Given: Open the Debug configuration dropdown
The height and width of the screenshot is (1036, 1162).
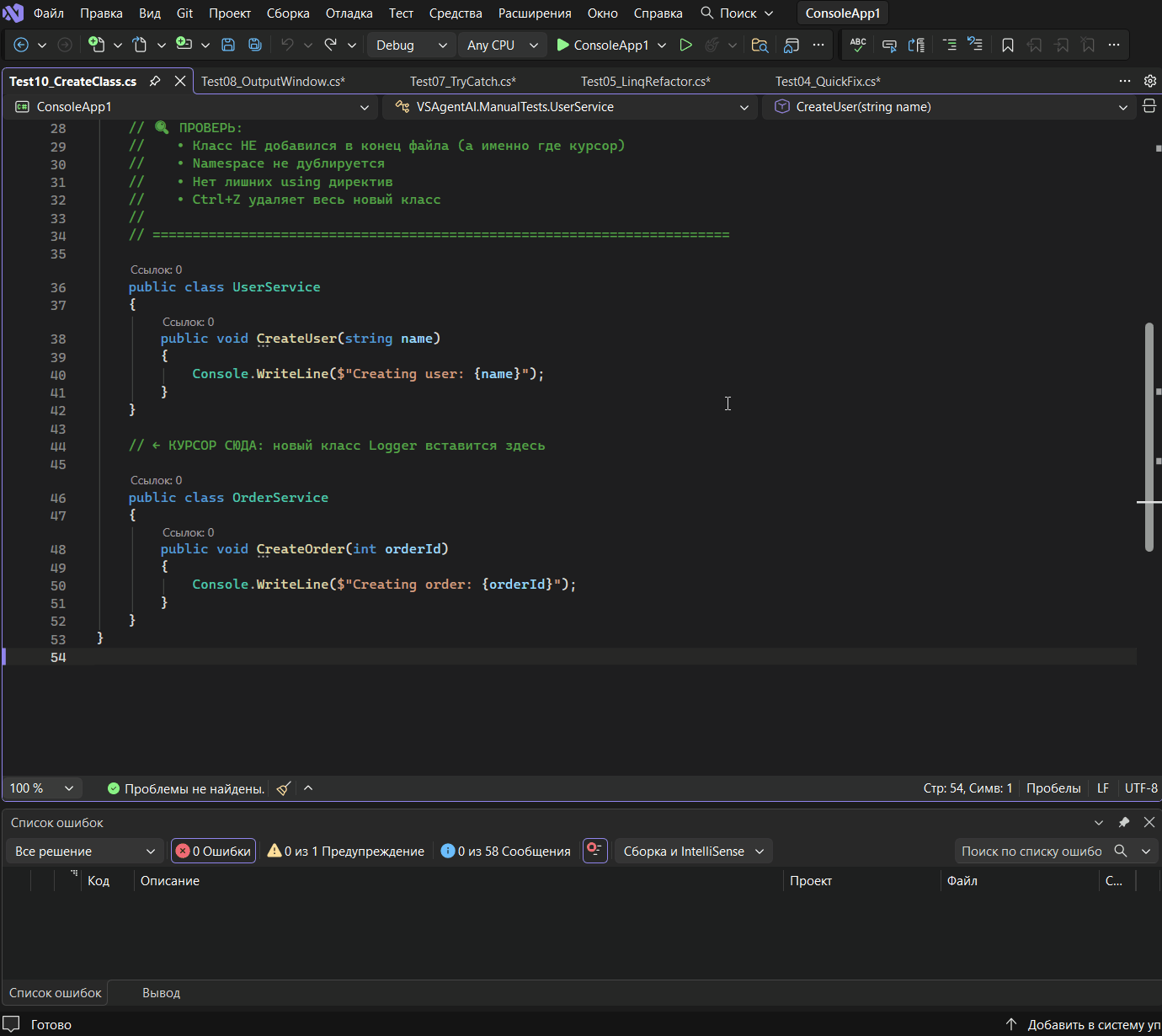Looking at the screenshot, I should click(411, 45).
